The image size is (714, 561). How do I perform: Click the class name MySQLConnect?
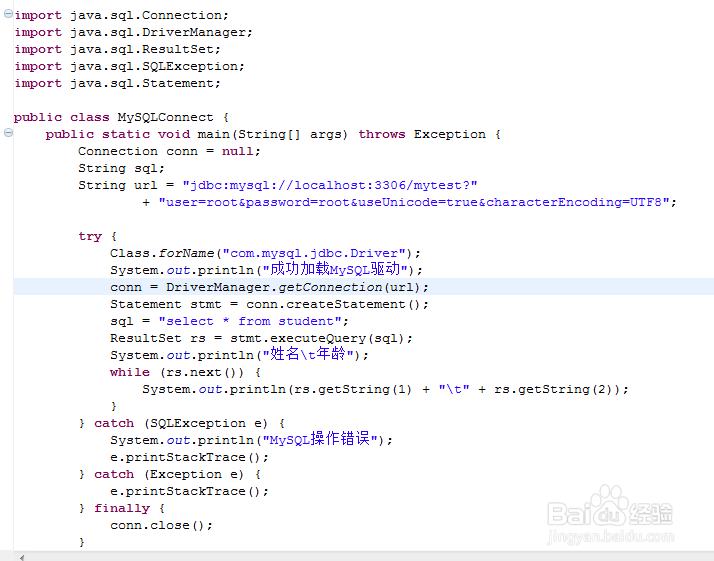(x=165, y=117)
